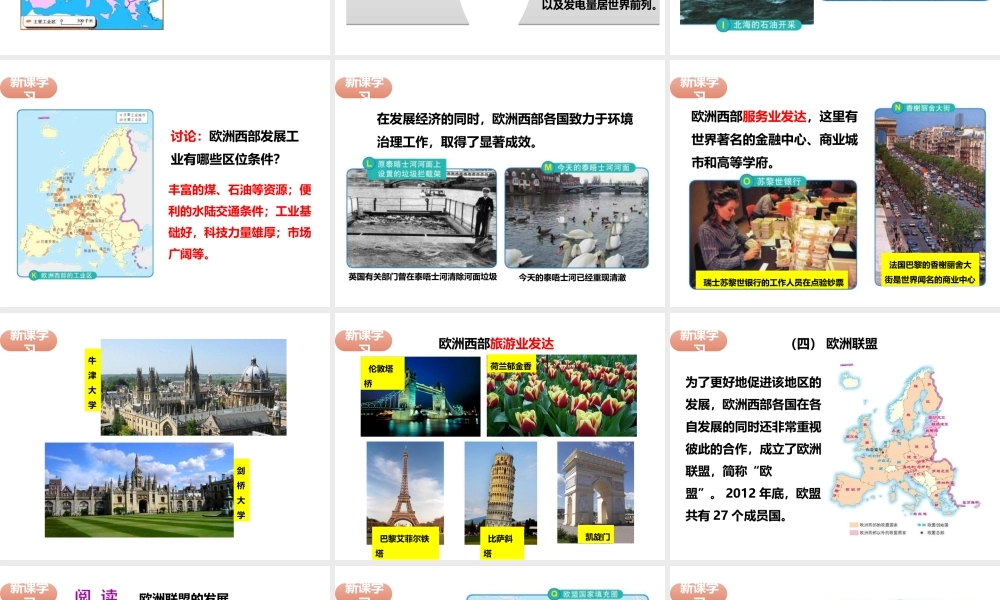Viewport: 1000px width, 600px height.
Task: Select the European Union member map
Action: tap(906, 450)
